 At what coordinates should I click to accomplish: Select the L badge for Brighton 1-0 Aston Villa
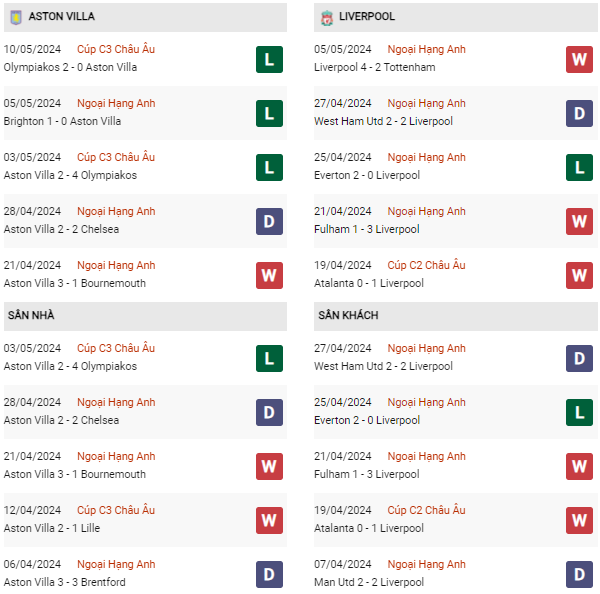click(269, 113)
